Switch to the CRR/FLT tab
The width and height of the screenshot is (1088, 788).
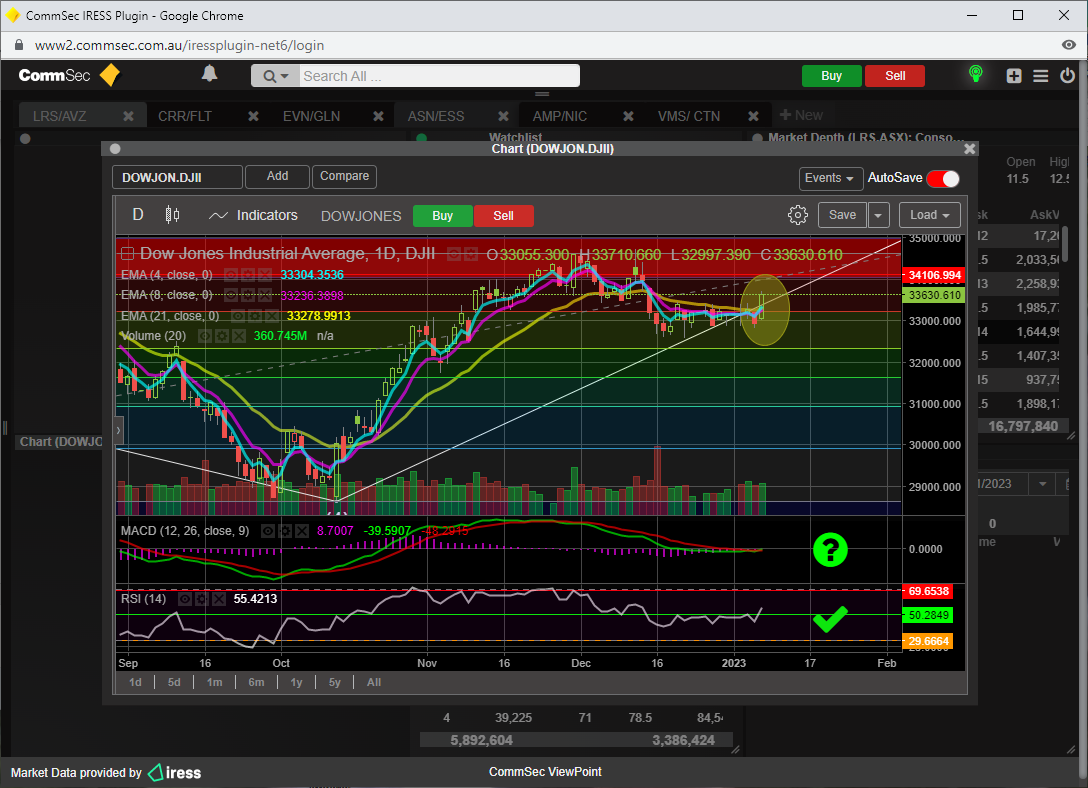coord(185,116)
